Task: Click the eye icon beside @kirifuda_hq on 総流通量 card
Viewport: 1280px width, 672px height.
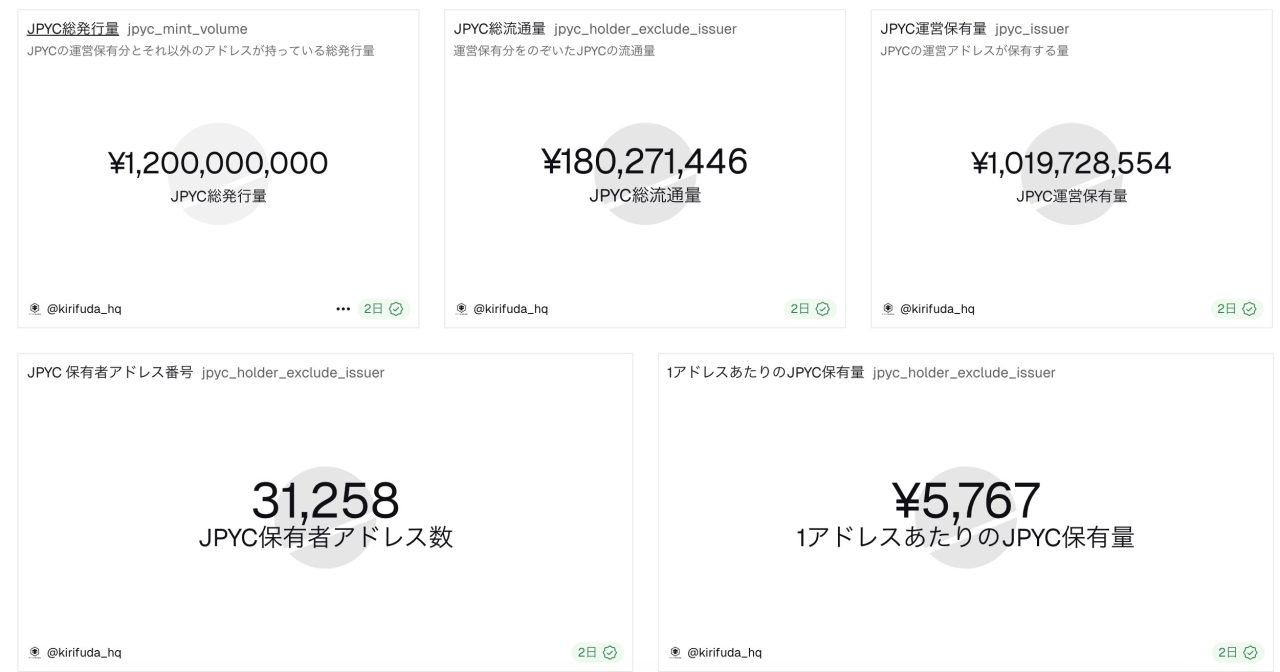Action: click(x=461, y=308)
